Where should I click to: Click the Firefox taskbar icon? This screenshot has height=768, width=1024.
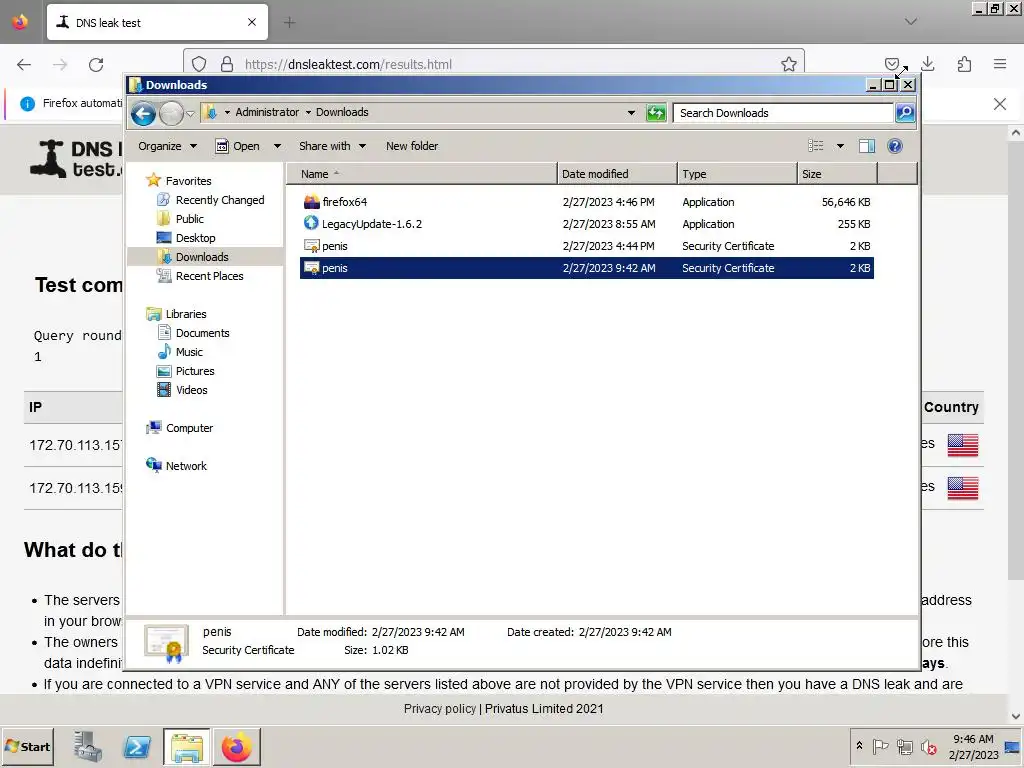[236, 747]
